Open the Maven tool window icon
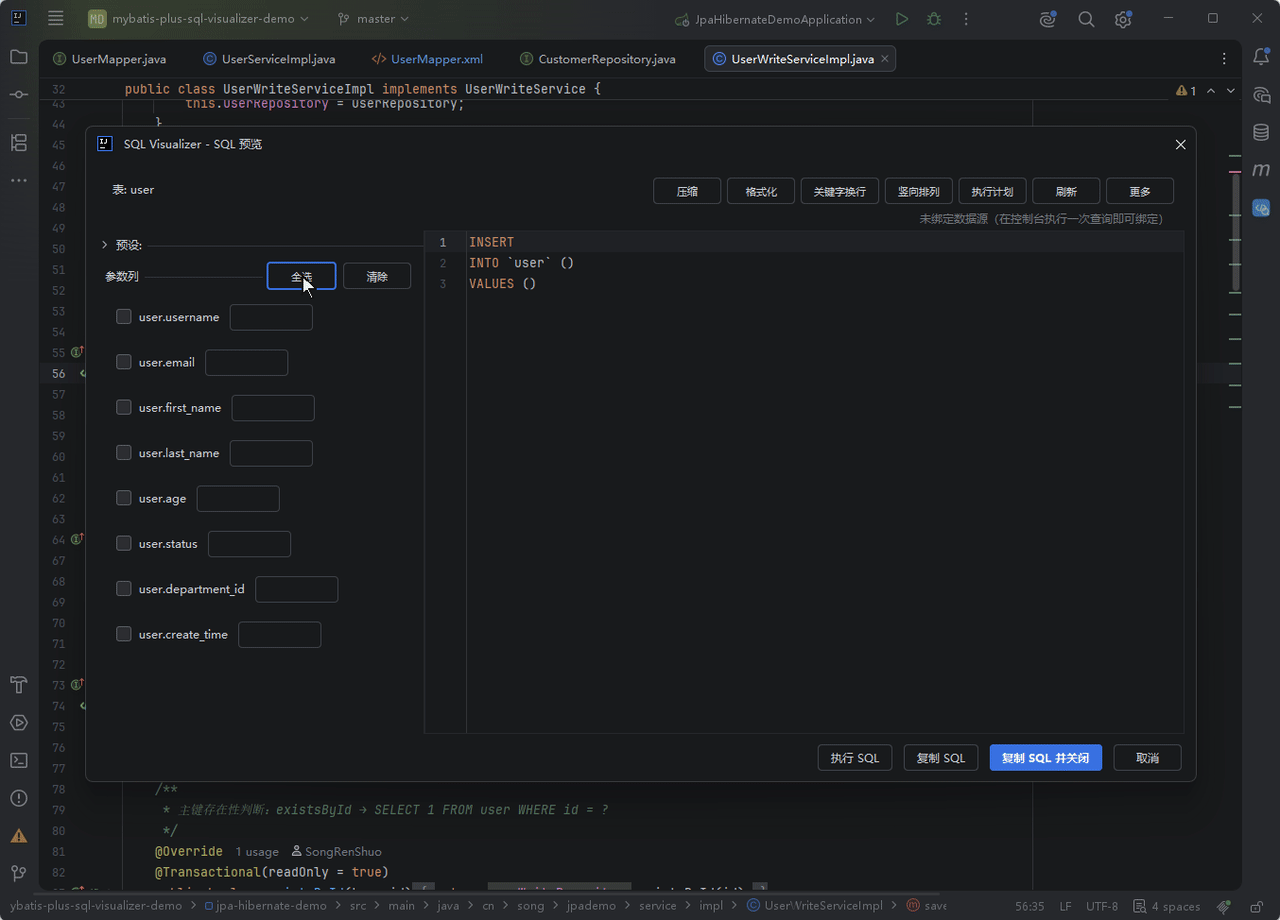The image size is (1280, 920). [1261, 170]
